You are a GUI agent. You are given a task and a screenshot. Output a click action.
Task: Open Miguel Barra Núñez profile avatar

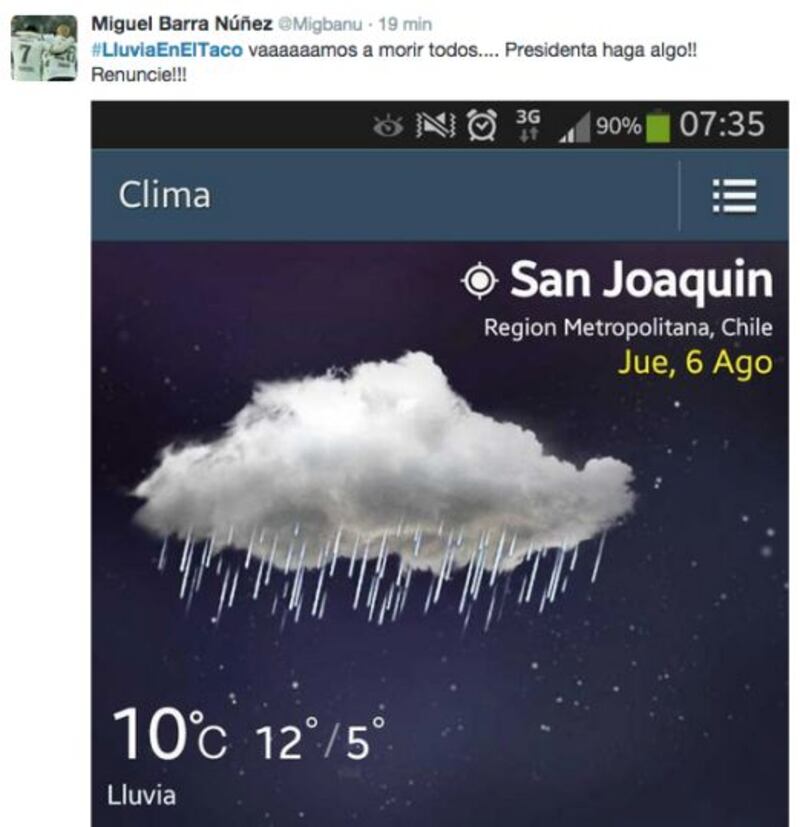(x=44, y=48)
